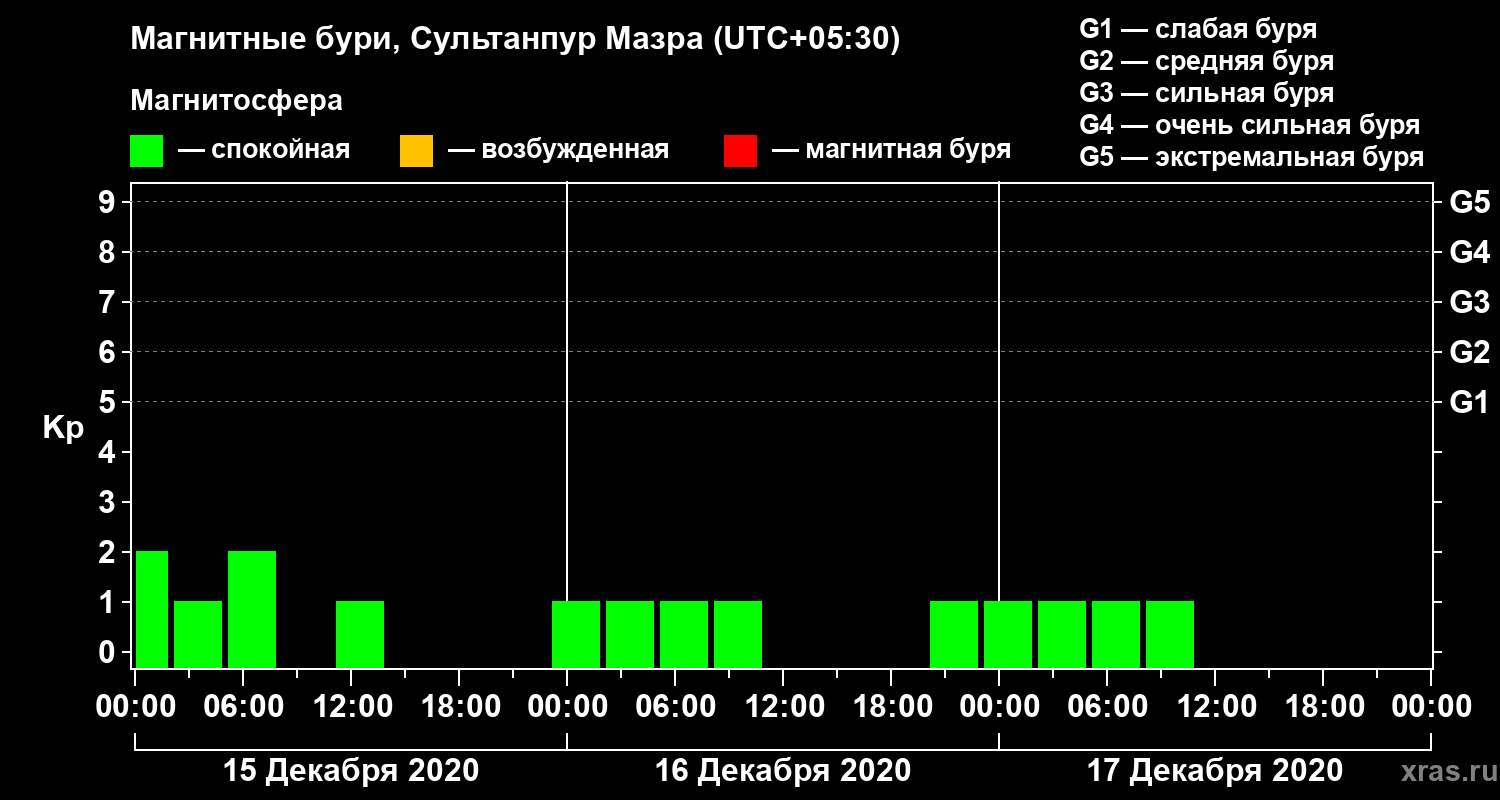The height and width of the screenshot is (800, 1500).
Task: Click the 18:00 tick label for 16 Декабря
Action: (x=891, y=706)
